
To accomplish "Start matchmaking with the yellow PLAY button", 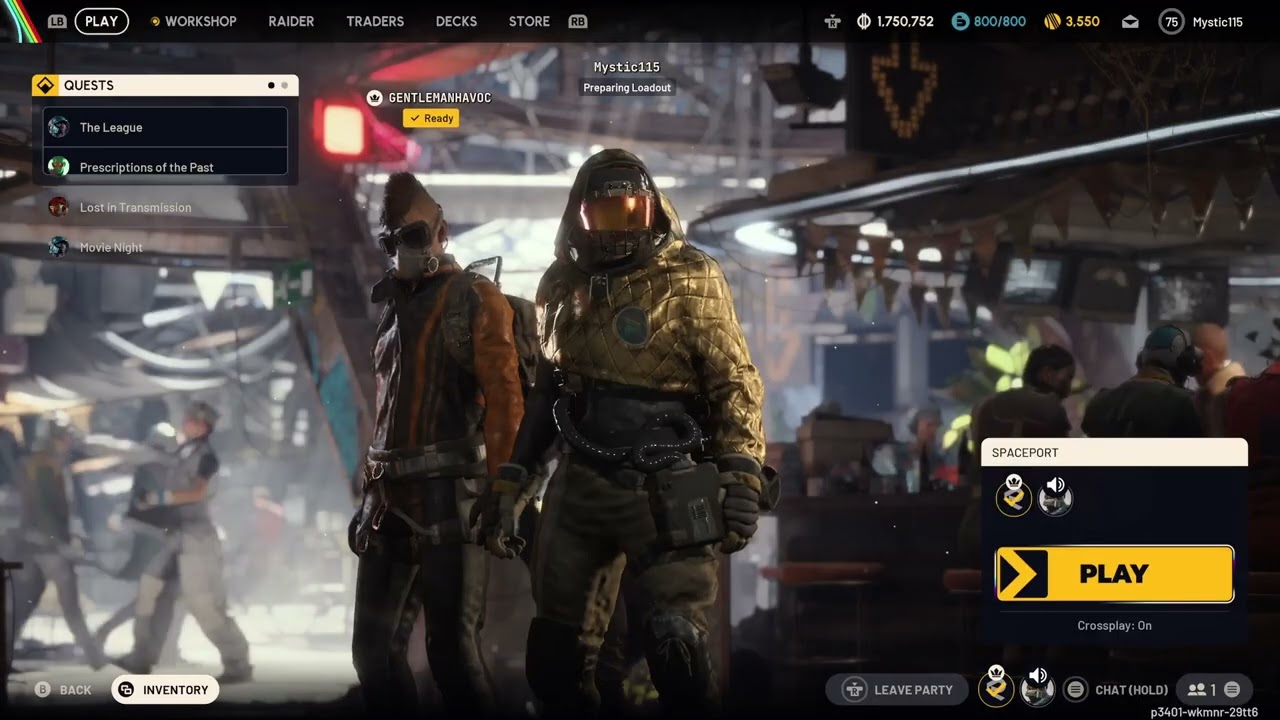I will coord(1115,574).
